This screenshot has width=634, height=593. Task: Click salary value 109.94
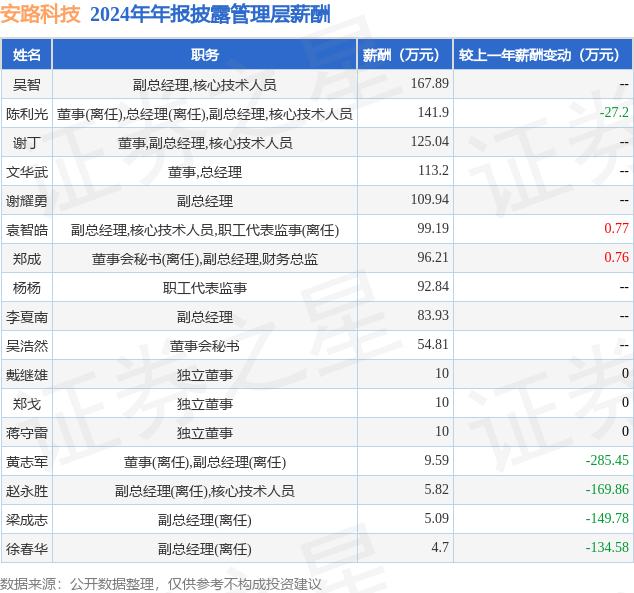[429, 200]
